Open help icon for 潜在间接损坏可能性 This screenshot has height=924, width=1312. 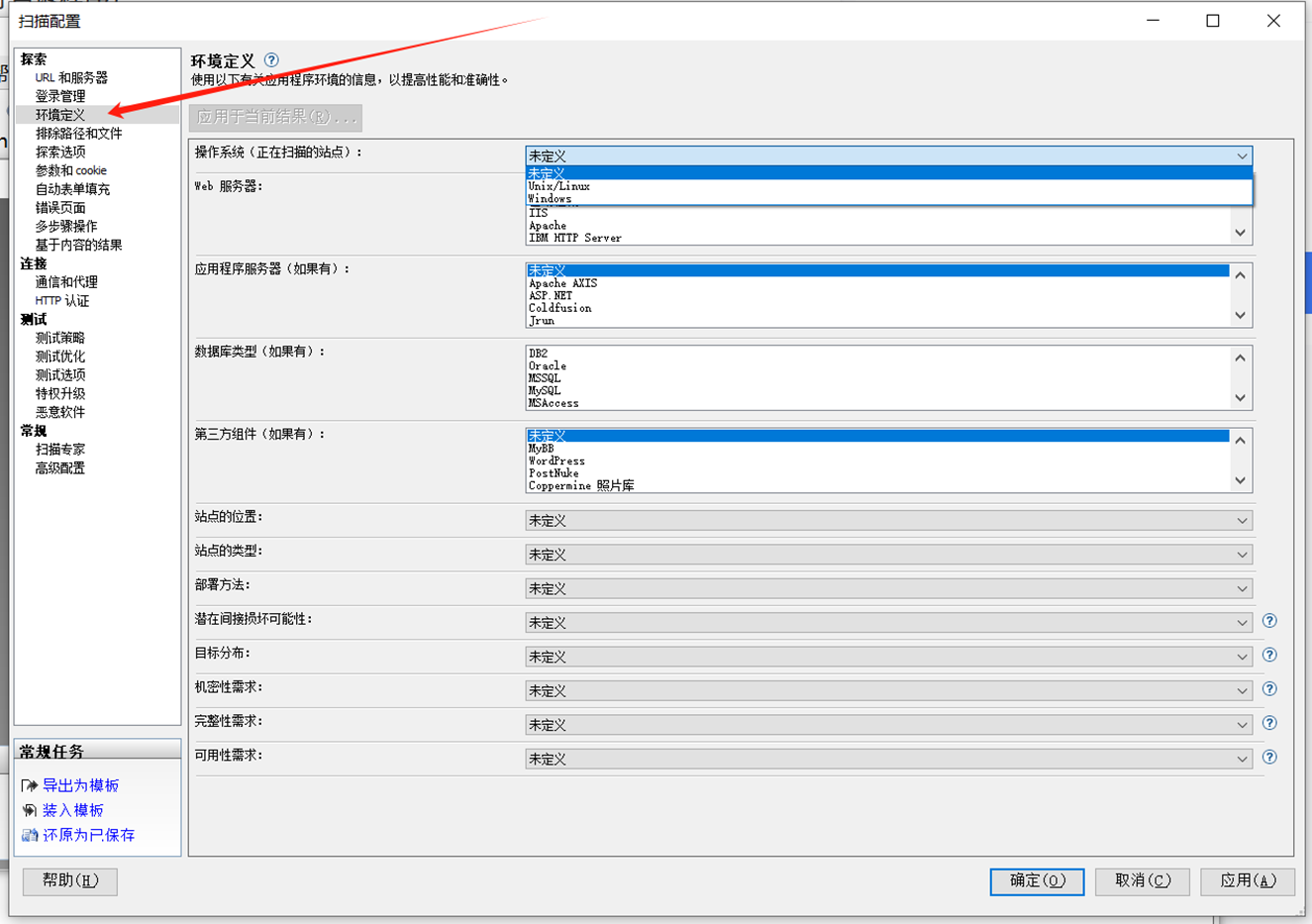point(1269,621)
